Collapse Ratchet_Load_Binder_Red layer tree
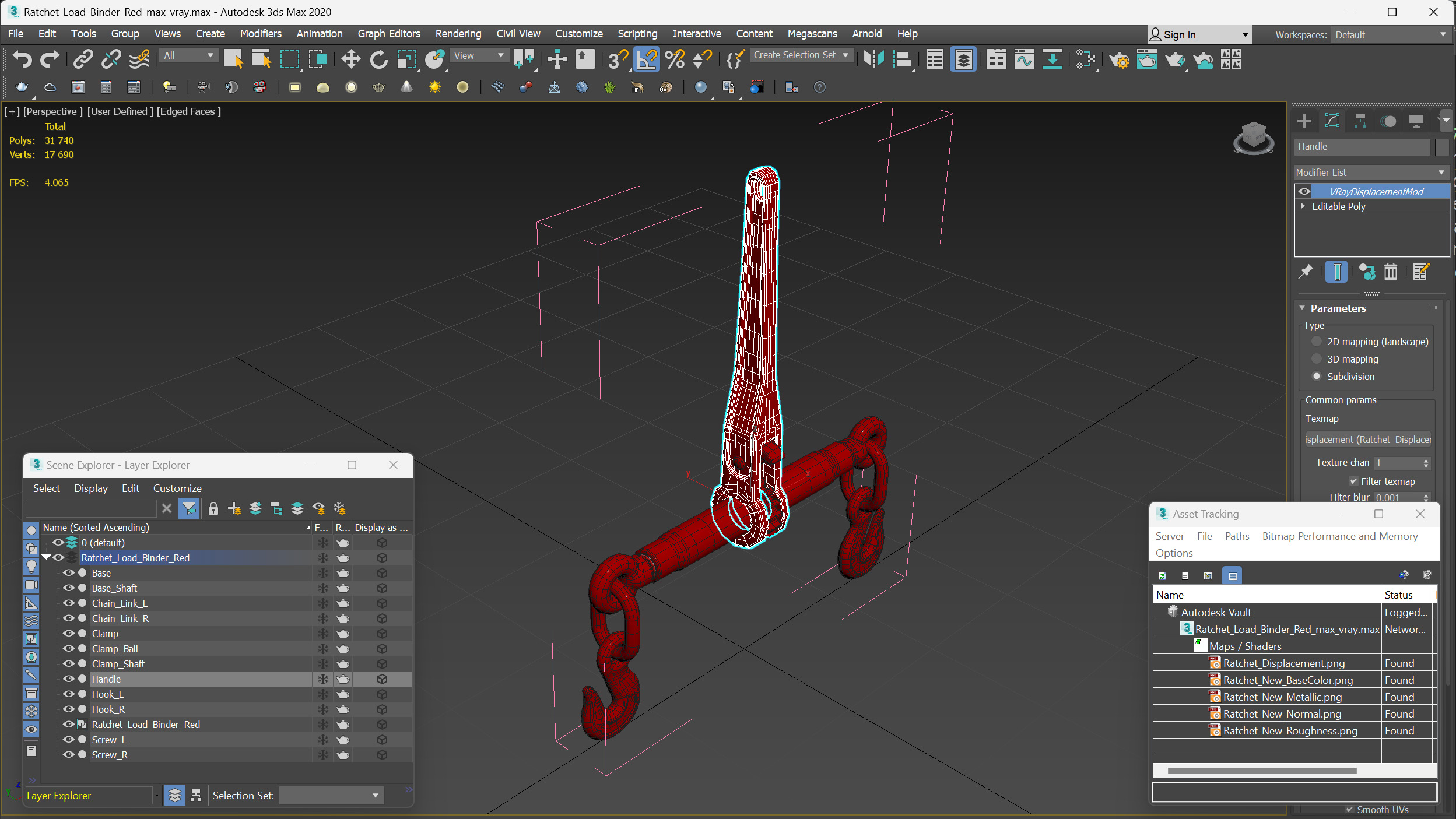The image size is (1456, 819). tap(46, 558)
